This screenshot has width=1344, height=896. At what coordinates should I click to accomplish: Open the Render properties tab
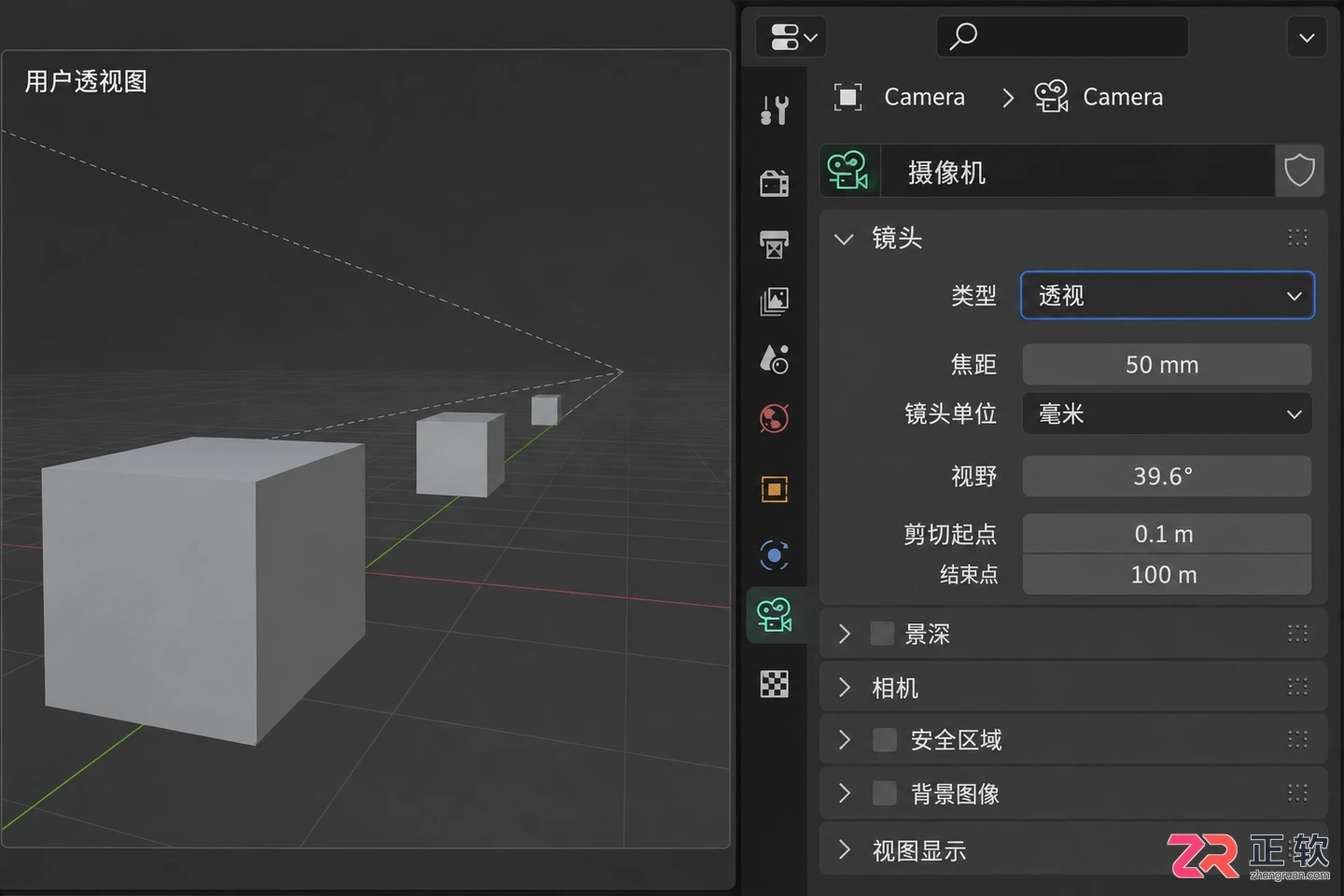(774, 183)
